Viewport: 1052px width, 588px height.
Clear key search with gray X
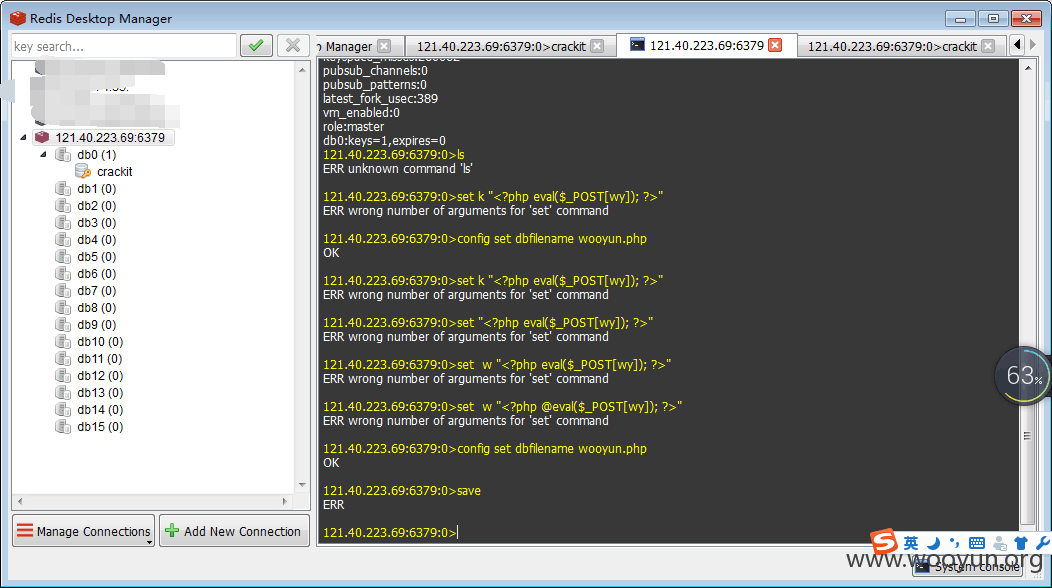click(293, 46)
